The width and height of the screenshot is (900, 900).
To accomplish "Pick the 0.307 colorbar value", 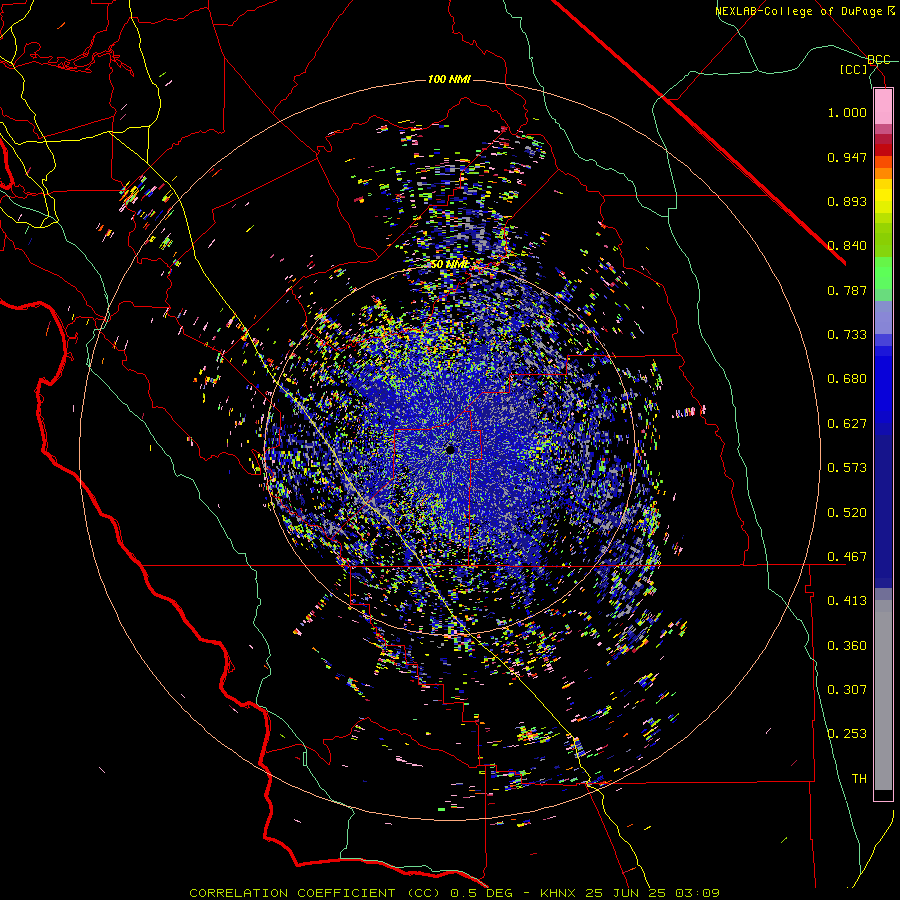I will pos(847,689).
